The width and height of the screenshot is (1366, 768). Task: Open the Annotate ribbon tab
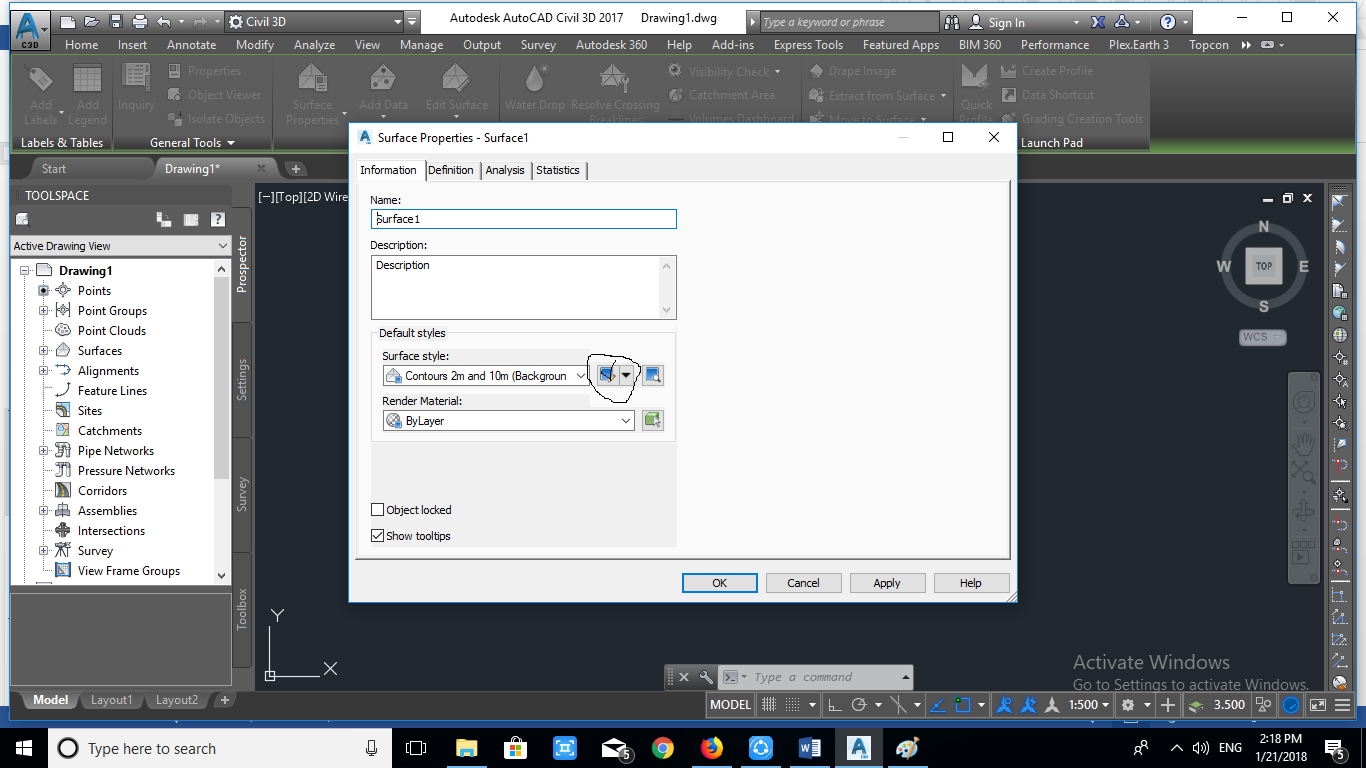point(191,45)
